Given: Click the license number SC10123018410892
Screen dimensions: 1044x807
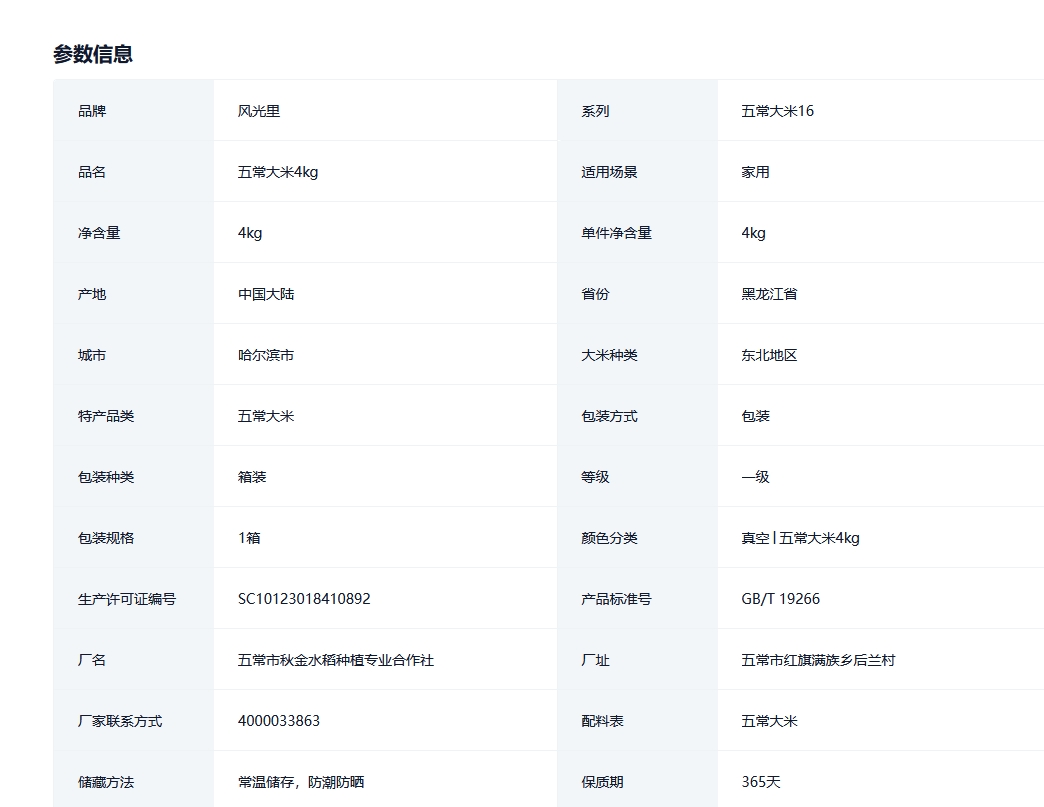Looking at the screenshot, I should point(304,599).
